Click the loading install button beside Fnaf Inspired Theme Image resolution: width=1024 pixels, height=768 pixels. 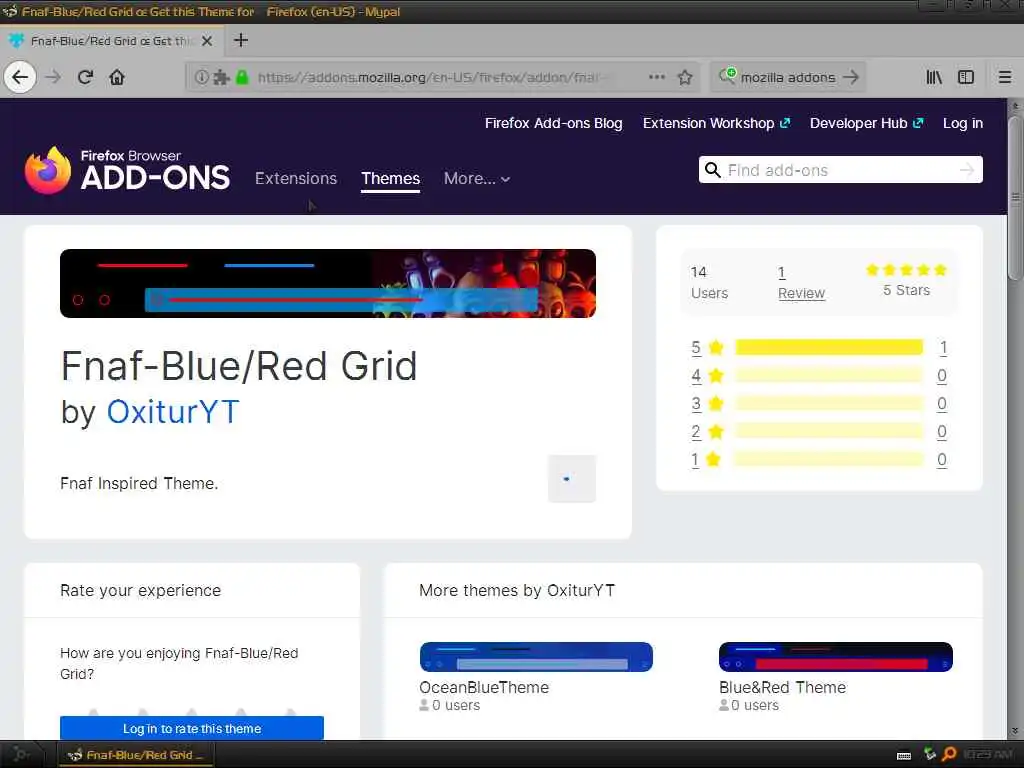click(x=571, y=479)
